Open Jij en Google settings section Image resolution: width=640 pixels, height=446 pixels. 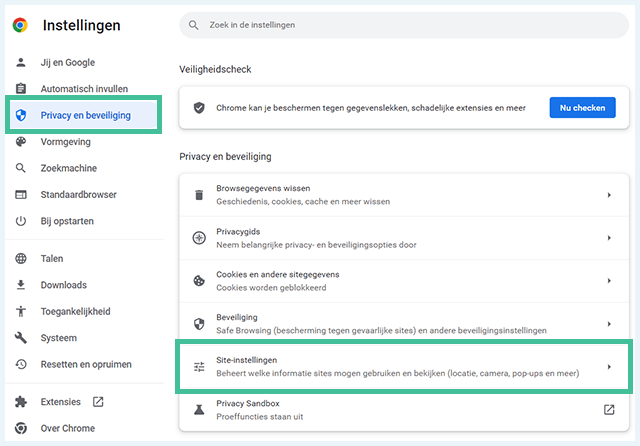[68, 62]
